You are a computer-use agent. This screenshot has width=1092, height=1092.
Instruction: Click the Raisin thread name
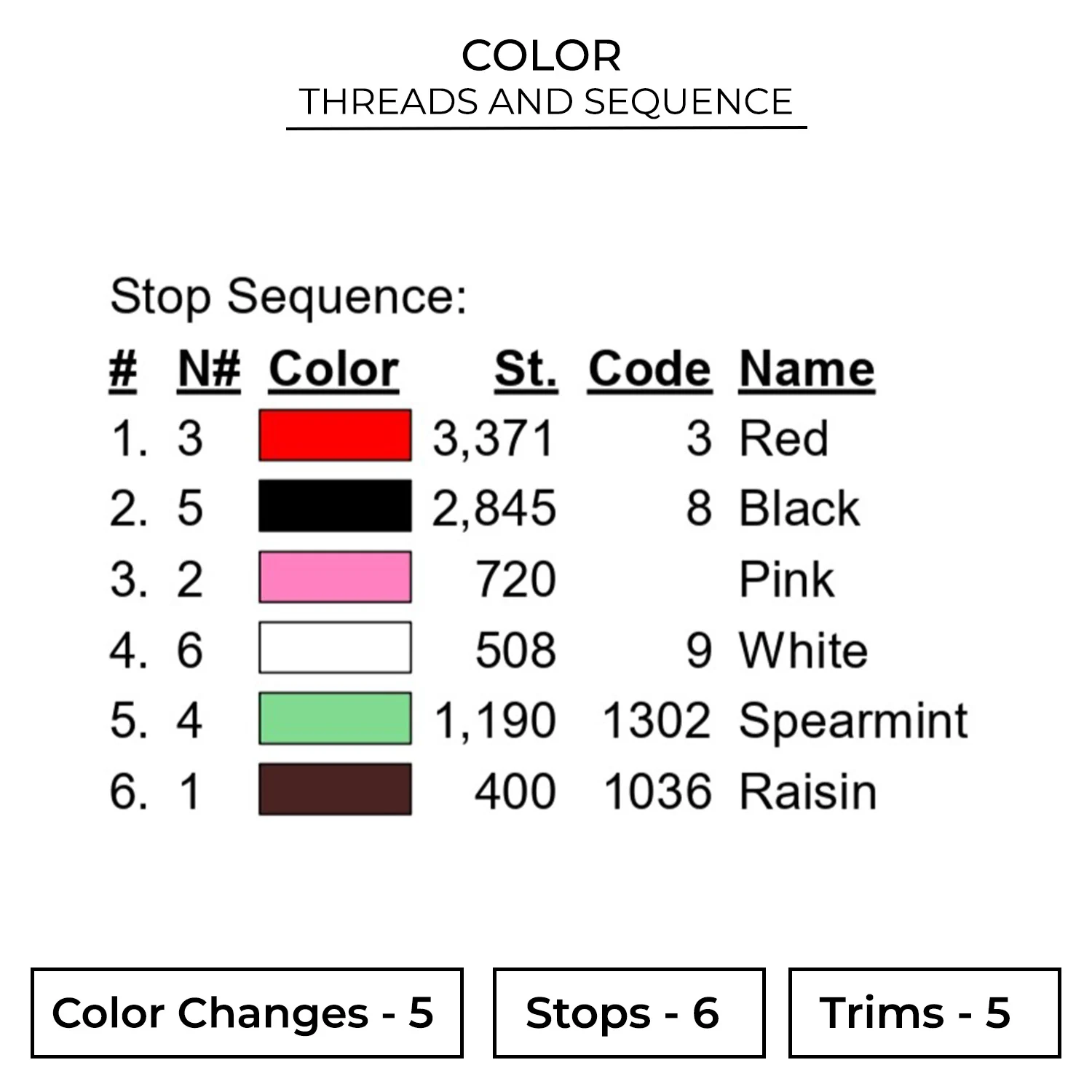tap(807, 791)
